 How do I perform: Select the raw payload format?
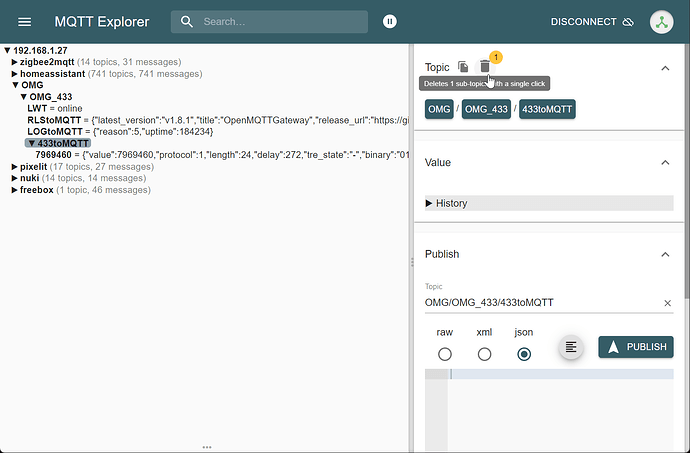(445, 354)
